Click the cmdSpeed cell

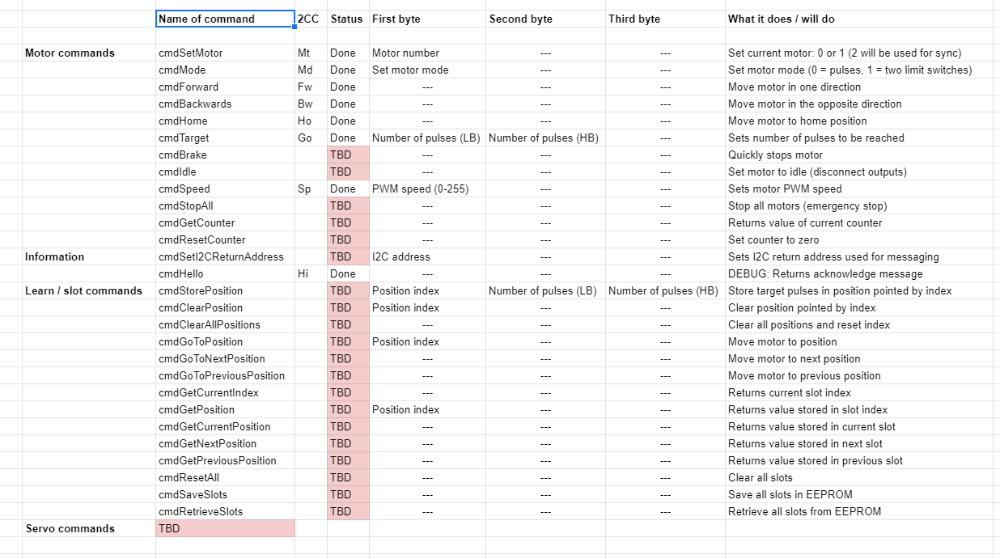coord(225,189)
